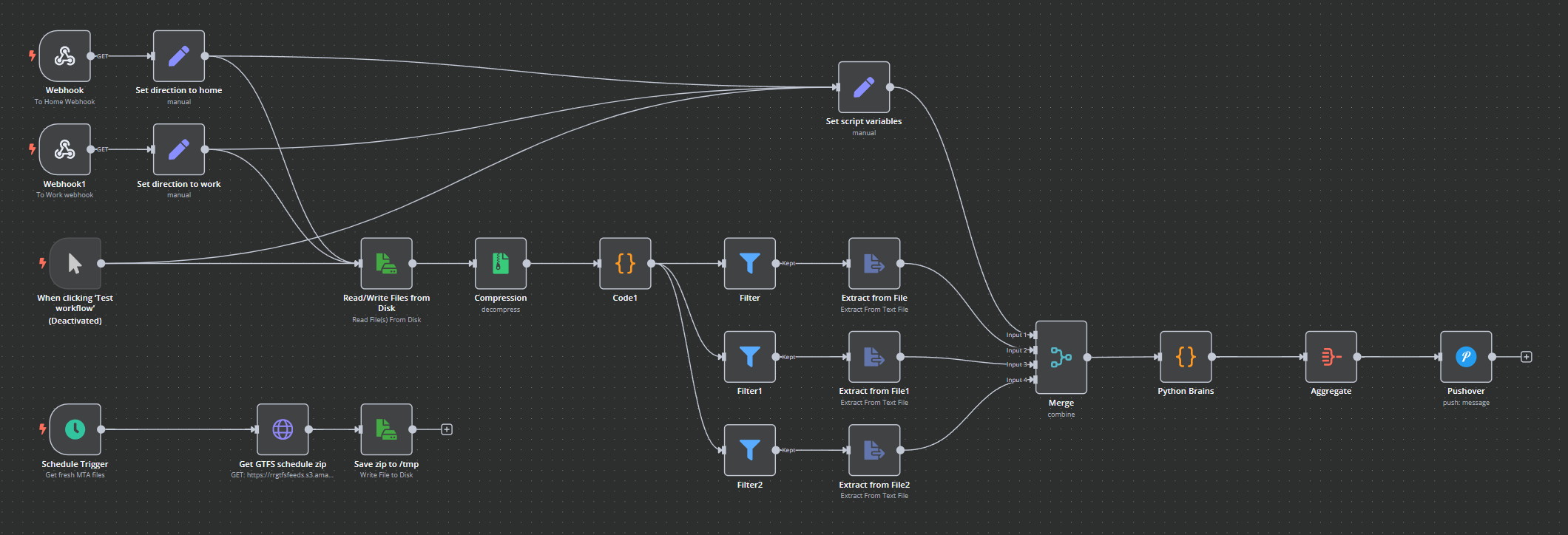Image resolution: width=1568 pixels, height=535 pixels.
Task: Add a node after Pushover
Action: tap(1526, 357)
